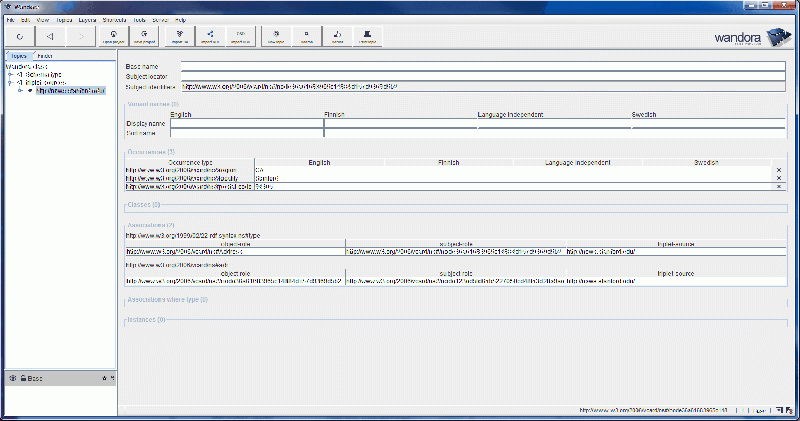Click the Export toolbar icon

pos(211,37)
